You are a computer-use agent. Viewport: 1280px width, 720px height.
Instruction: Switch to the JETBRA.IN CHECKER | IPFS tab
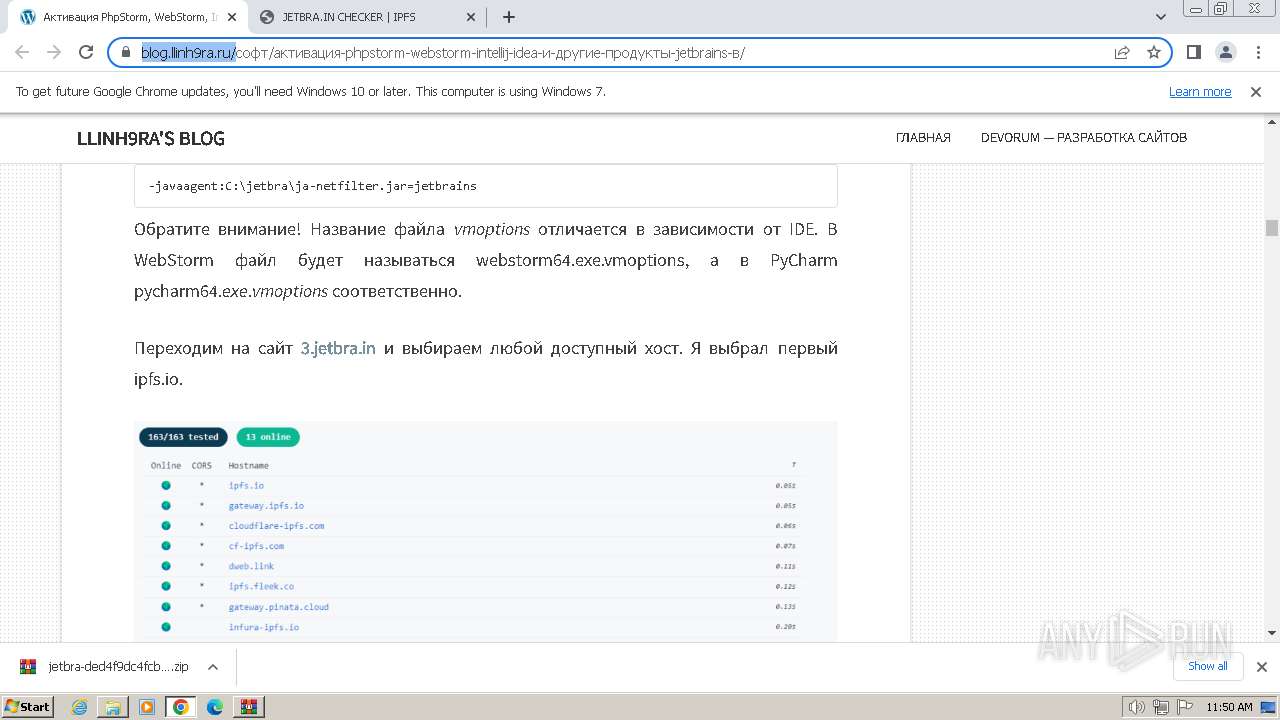(367, 17)
